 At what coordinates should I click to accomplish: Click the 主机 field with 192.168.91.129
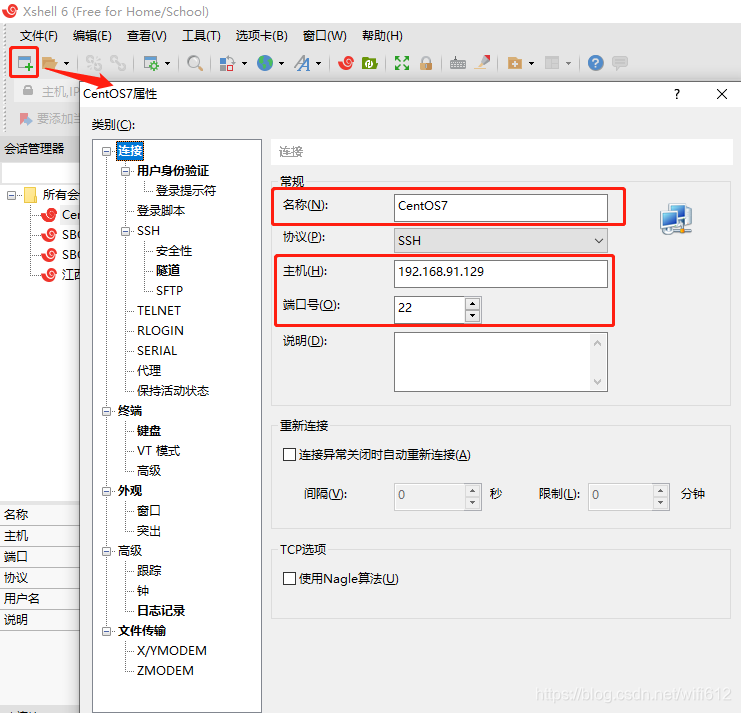tap(500, 273)
